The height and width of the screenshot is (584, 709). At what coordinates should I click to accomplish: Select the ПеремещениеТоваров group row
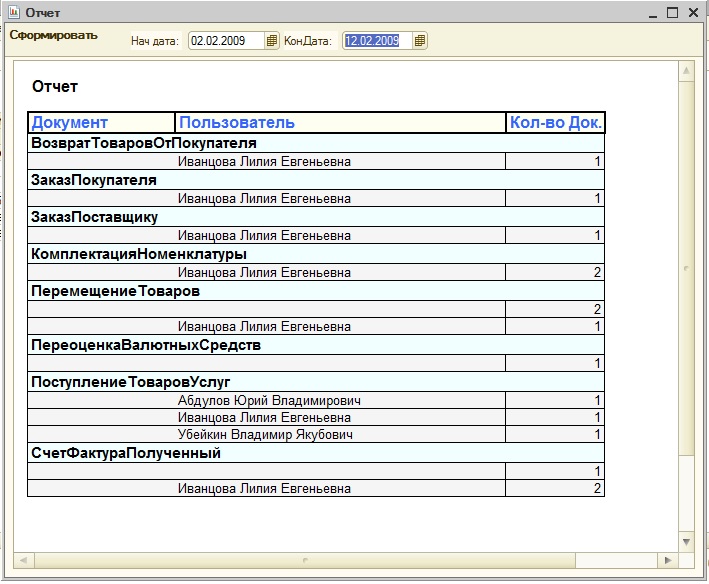[x=316, y=292]
